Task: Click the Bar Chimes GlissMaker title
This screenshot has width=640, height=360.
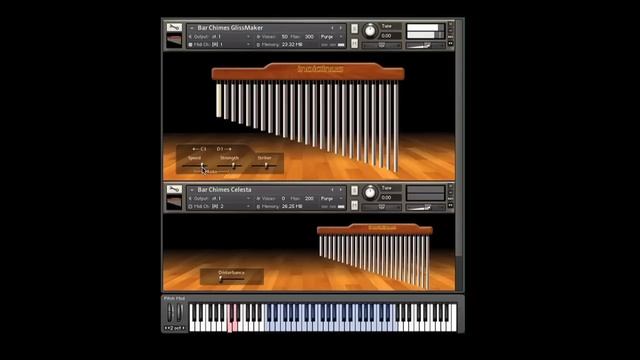Action: click(230, 28)
